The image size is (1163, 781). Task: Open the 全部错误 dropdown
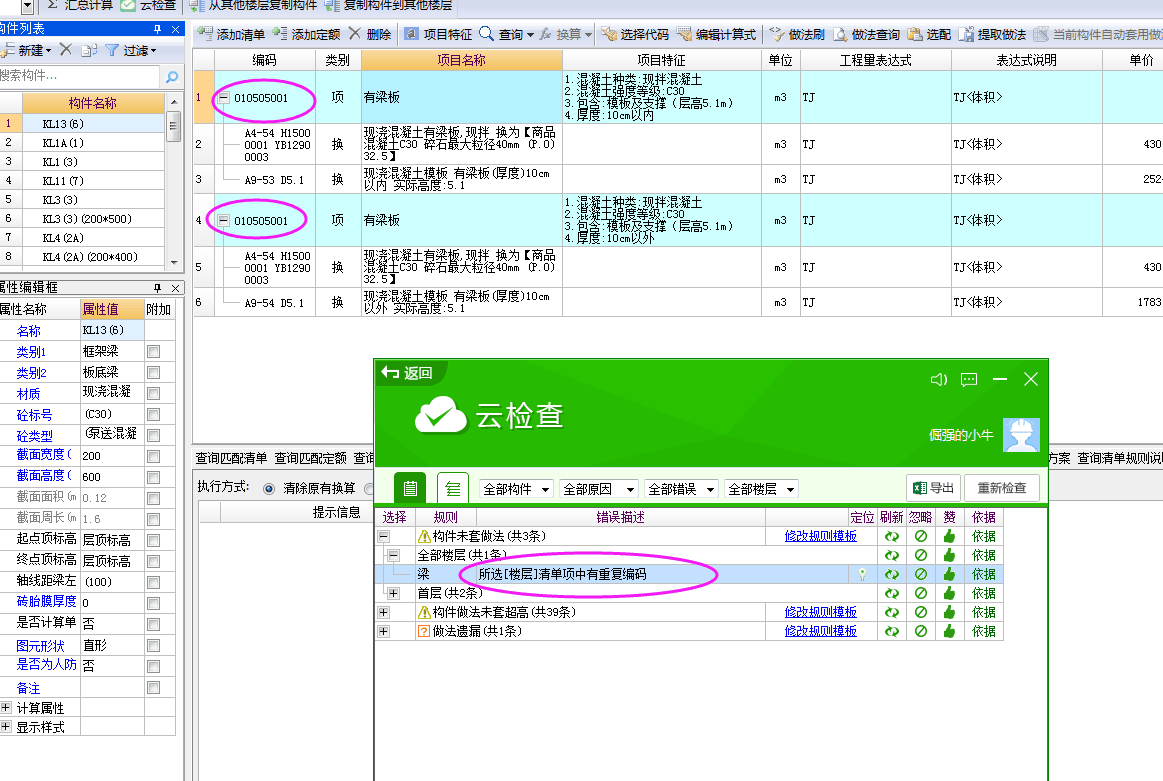click(x=681, y=489)
